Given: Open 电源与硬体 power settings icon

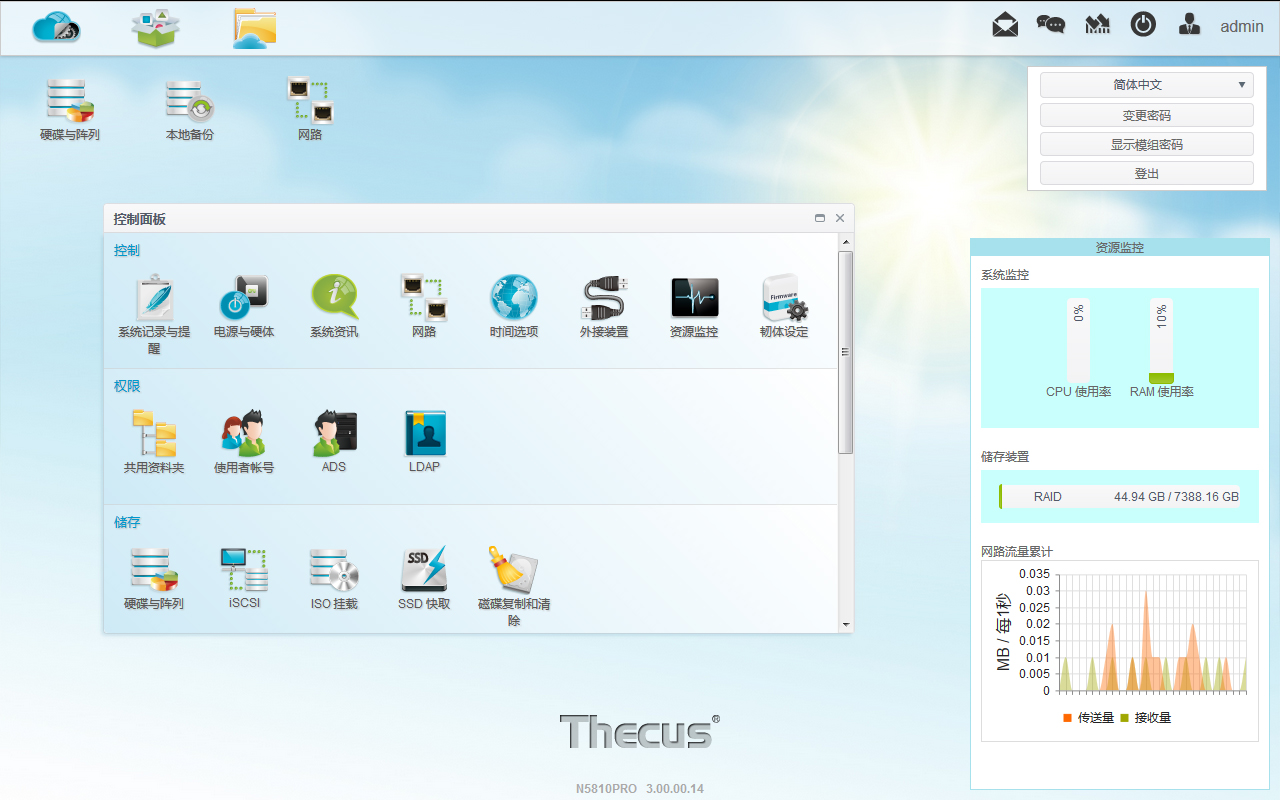Looking at the screenshot, I should tap(244, 299).
